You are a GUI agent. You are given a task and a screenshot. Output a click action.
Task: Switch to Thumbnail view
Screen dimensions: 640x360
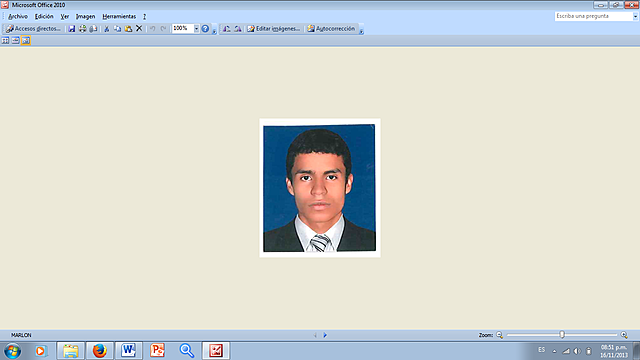click(x=5, y=40)
